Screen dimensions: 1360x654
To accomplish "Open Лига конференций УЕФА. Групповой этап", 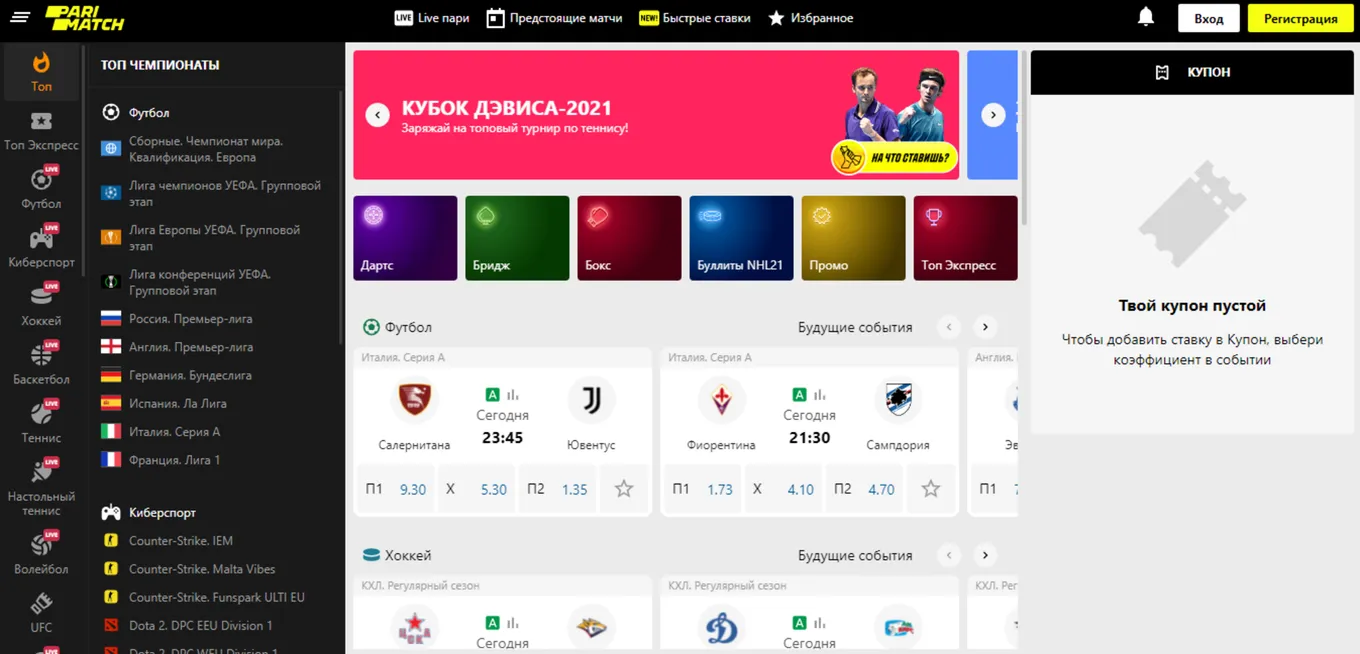I will (212, 281).
